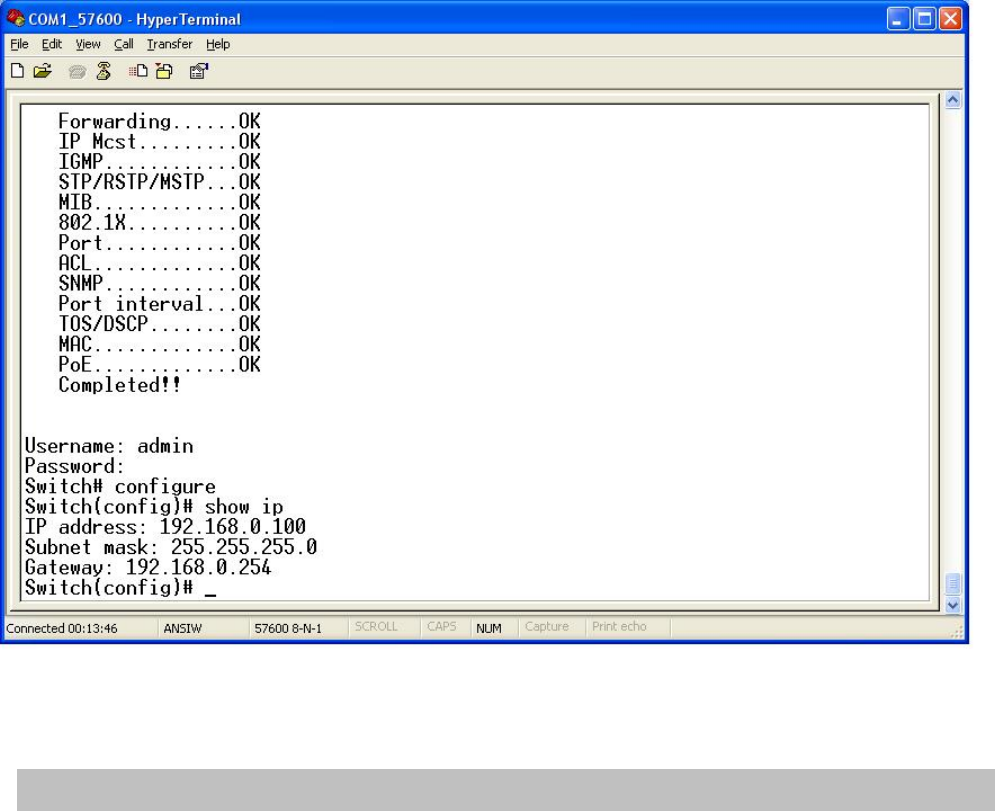The image size is (995, 811).
Task: Click the Call (connect) toolbar icon
Action: (x=77, y=72)
